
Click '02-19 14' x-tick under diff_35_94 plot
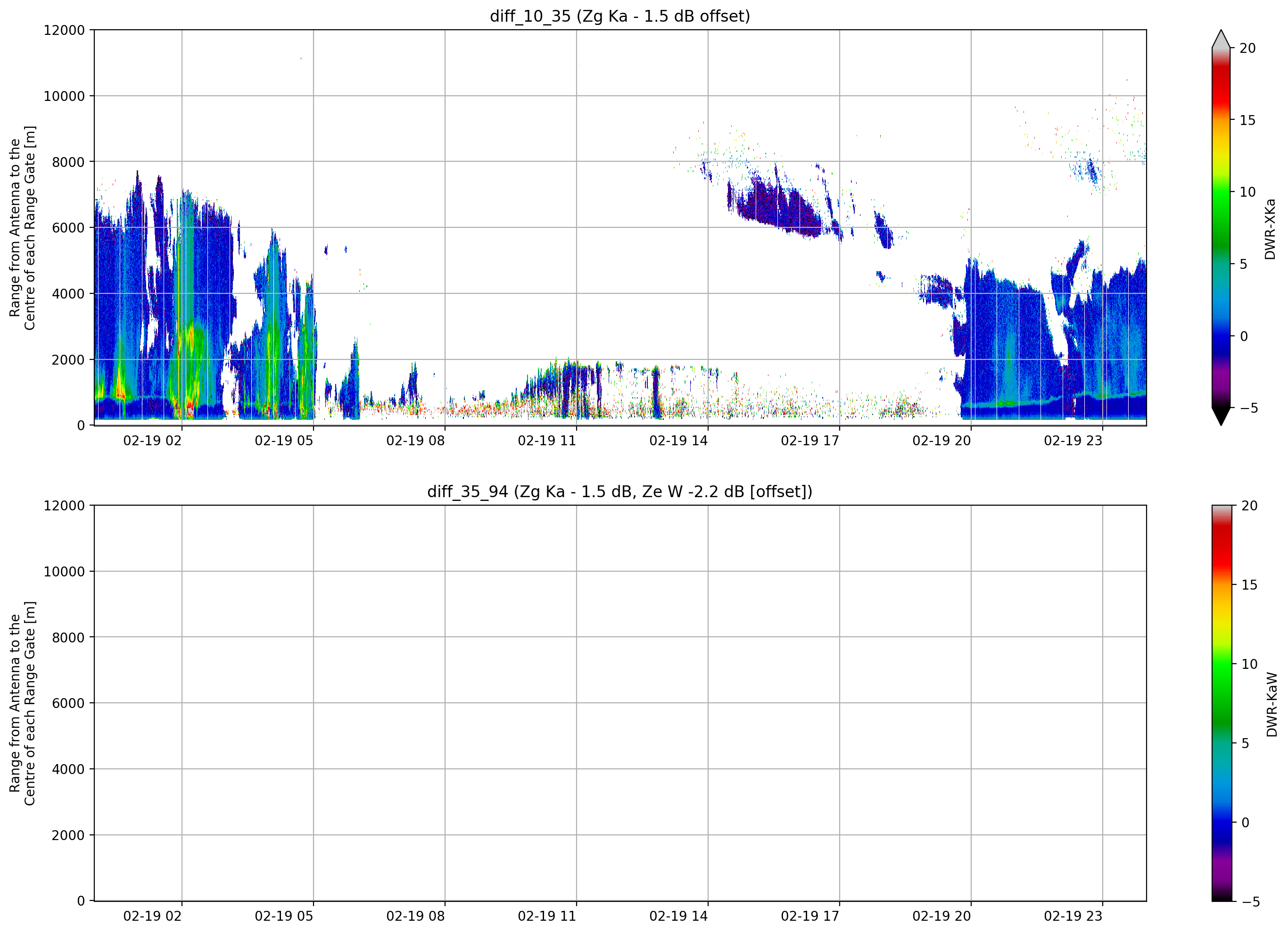click(678, 916)
